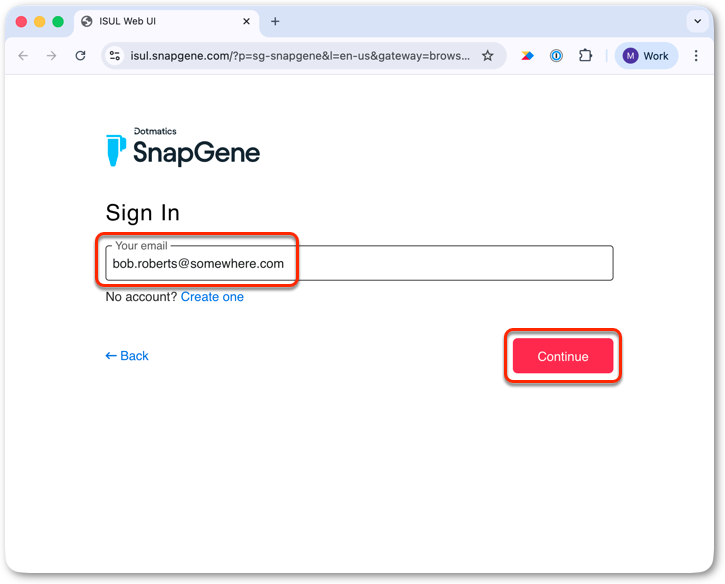Click the colorful arrow extension icon

pyautogui.click(x=527, y=56)
